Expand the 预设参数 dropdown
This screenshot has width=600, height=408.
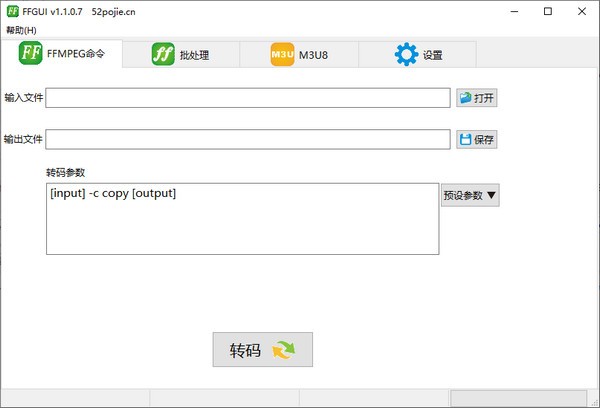(470, 195)
